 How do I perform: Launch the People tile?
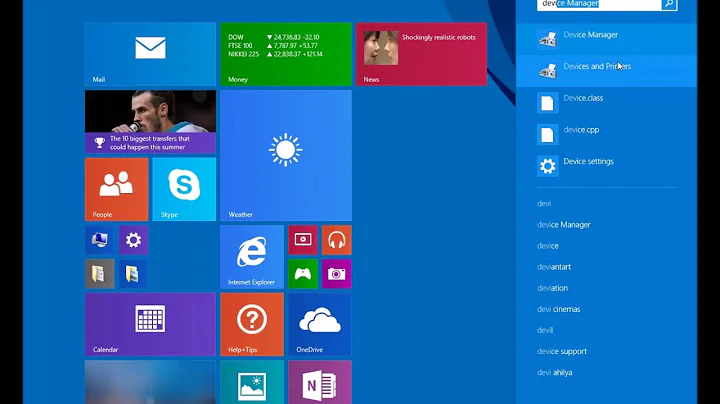pyautogui.click(x=117, y=189)
